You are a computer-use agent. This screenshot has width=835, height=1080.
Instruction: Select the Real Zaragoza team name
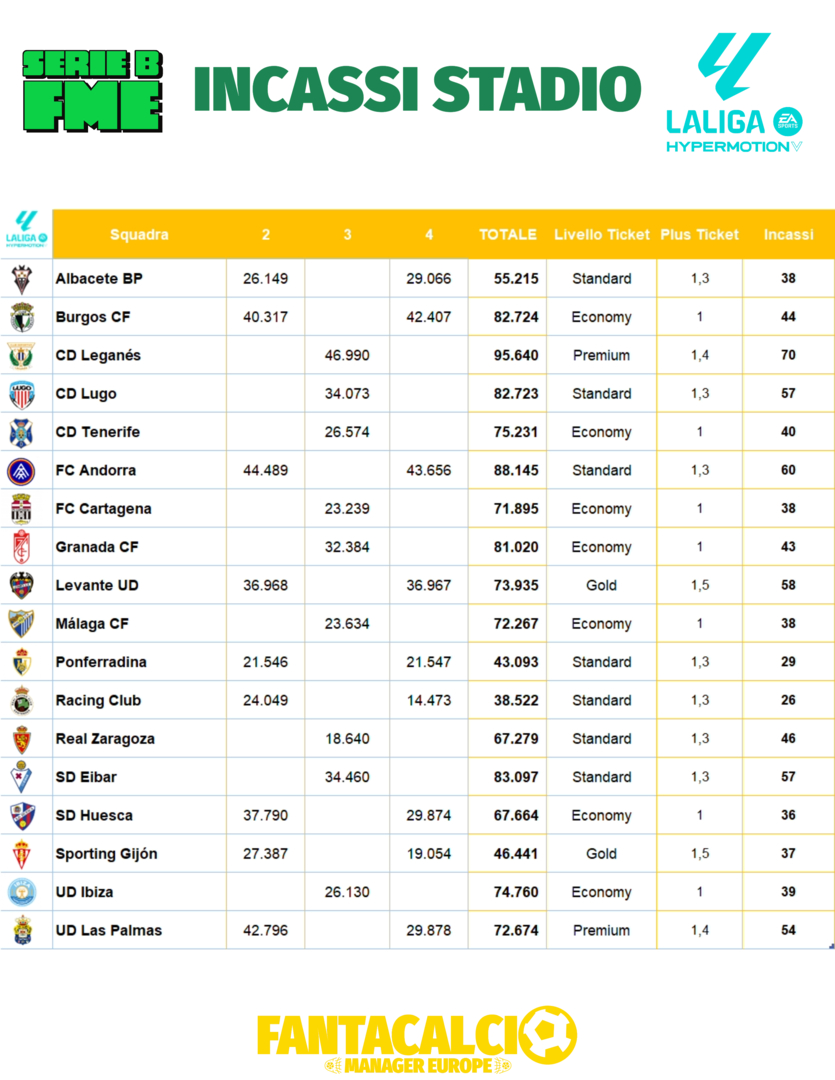pos(105,739)
